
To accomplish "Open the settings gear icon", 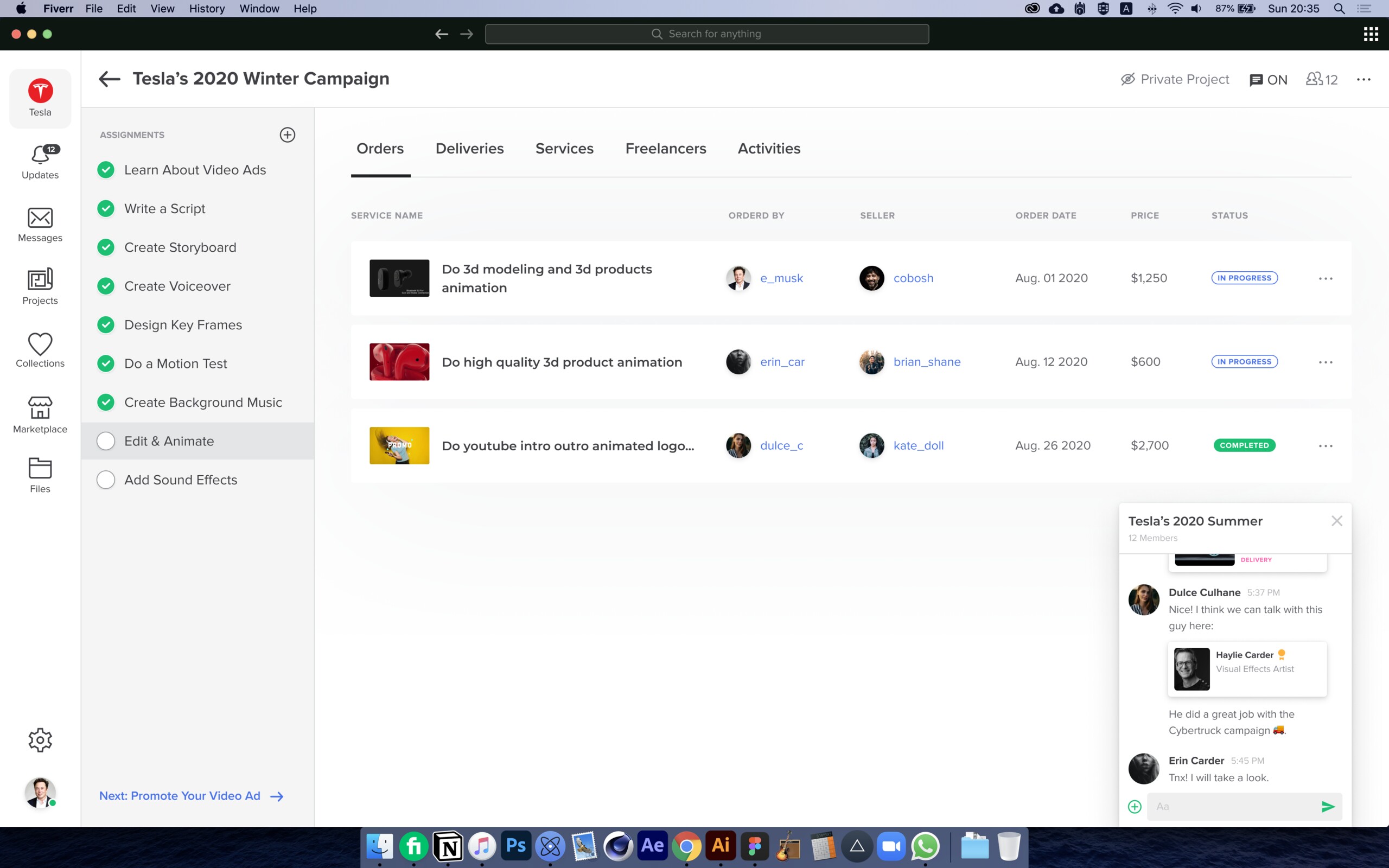I will click(x=40, y=740).
